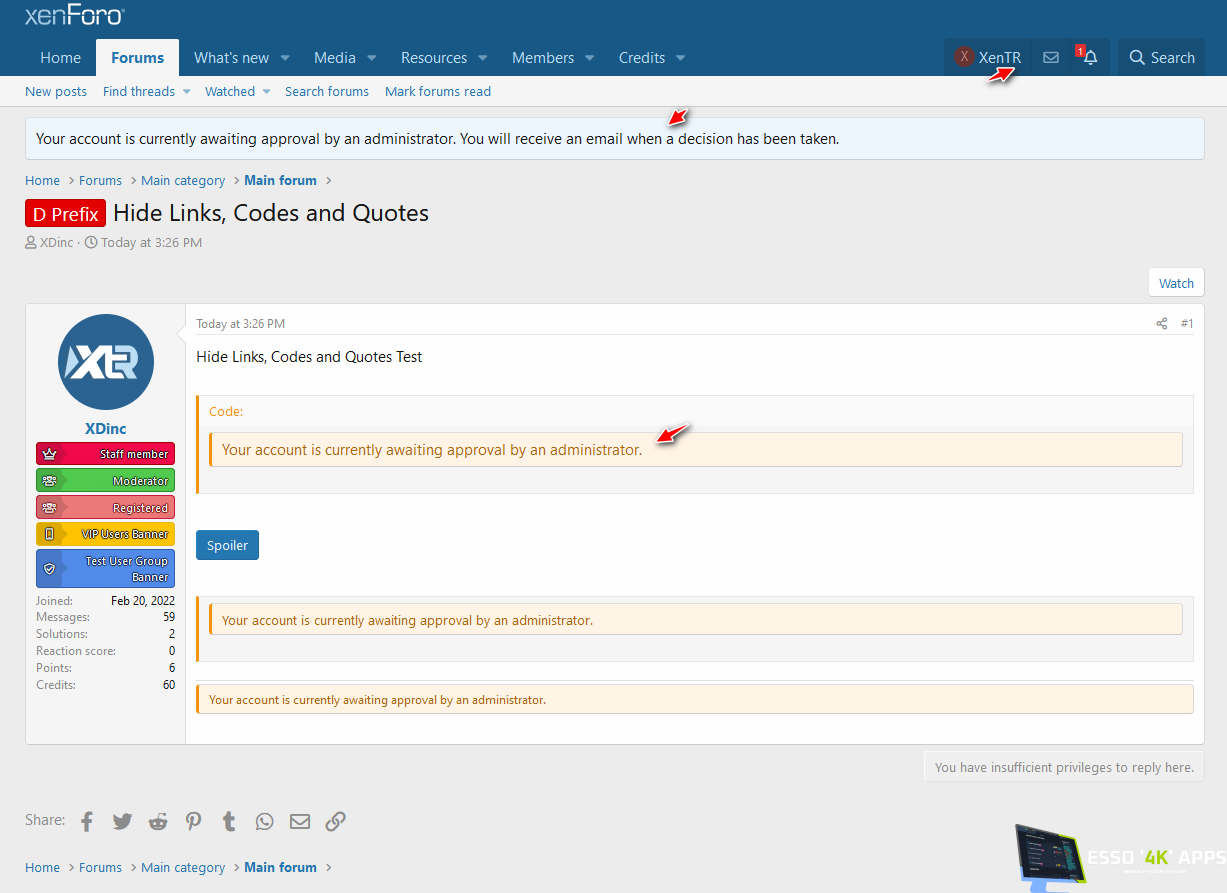Open the Search box
Screen dimensions: 1227x893
[1161, 58]
